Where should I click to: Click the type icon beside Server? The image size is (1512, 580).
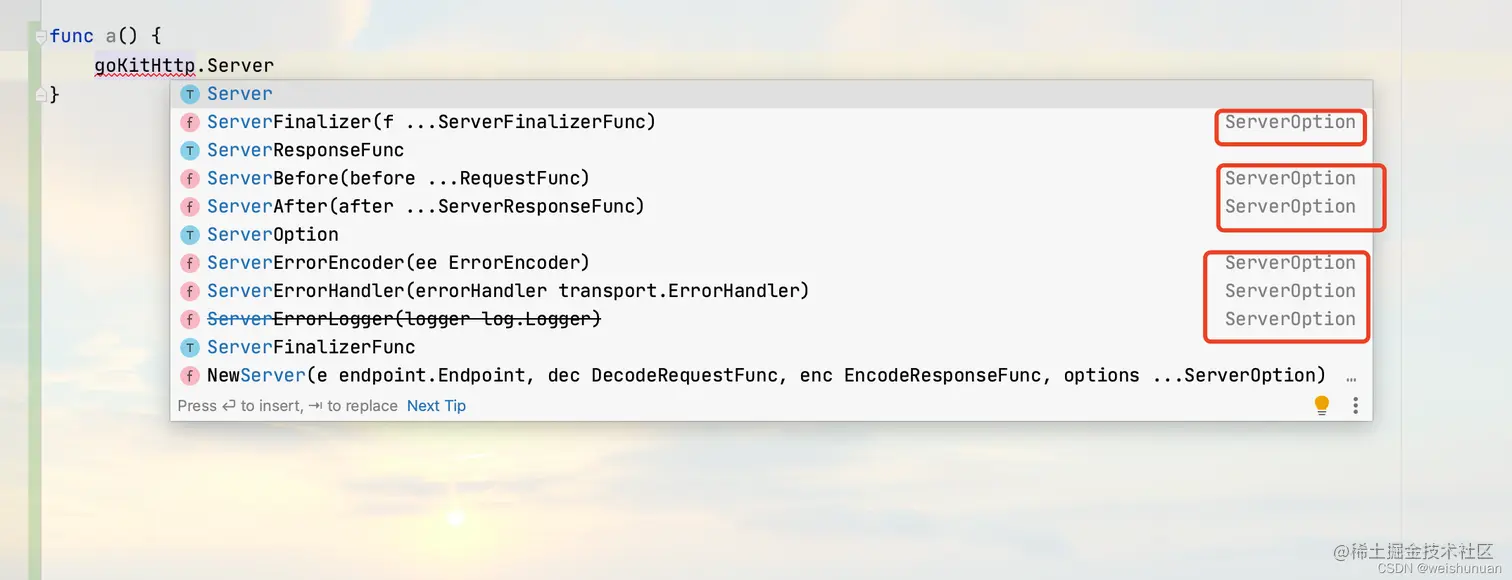(x=190, y=94)
